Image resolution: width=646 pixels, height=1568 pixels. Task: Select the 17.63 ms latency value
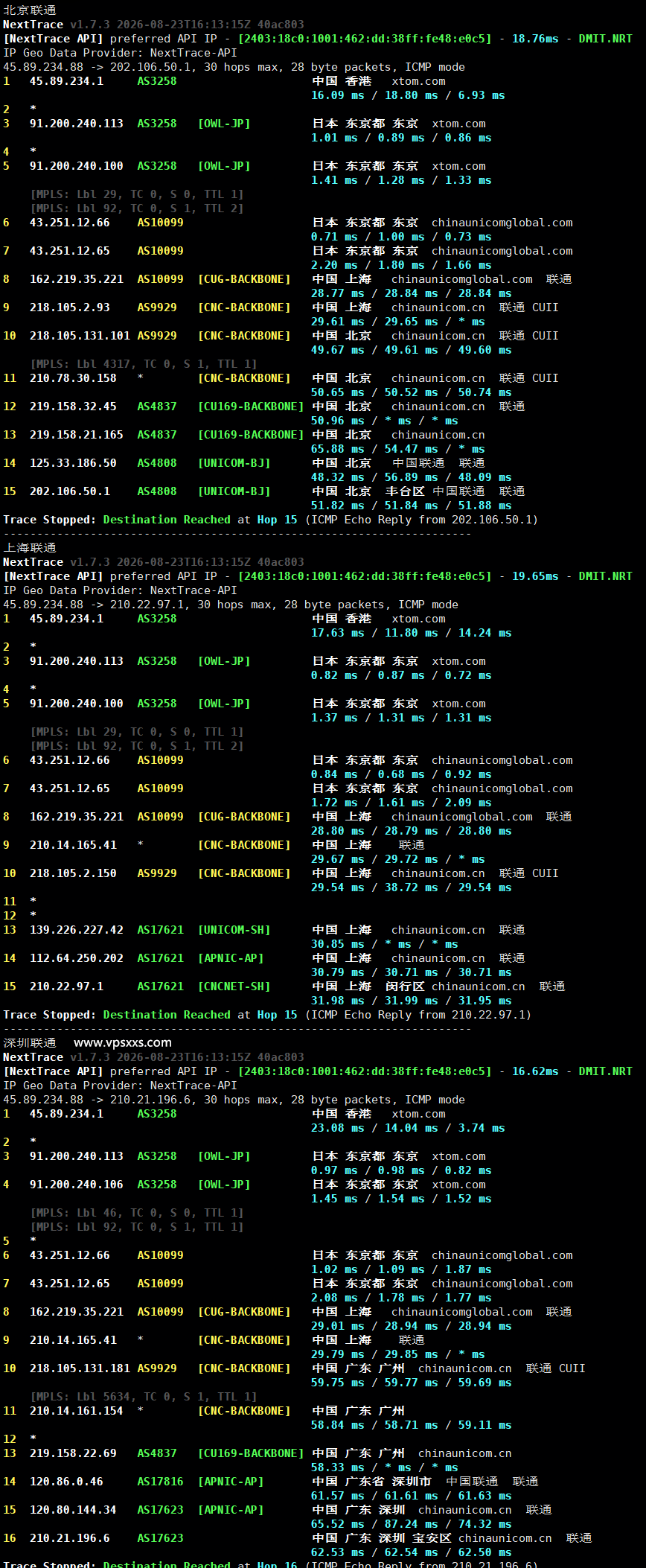pyautogui.click(x=338, y=633)
